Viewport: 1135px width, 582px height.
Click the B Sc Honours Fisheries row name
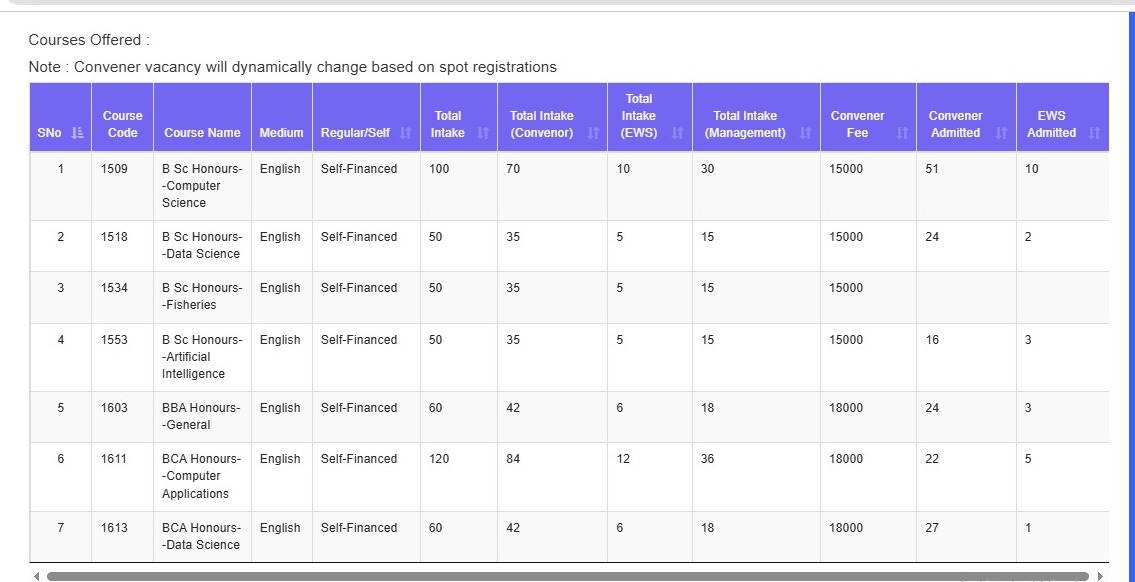(202, 296)
